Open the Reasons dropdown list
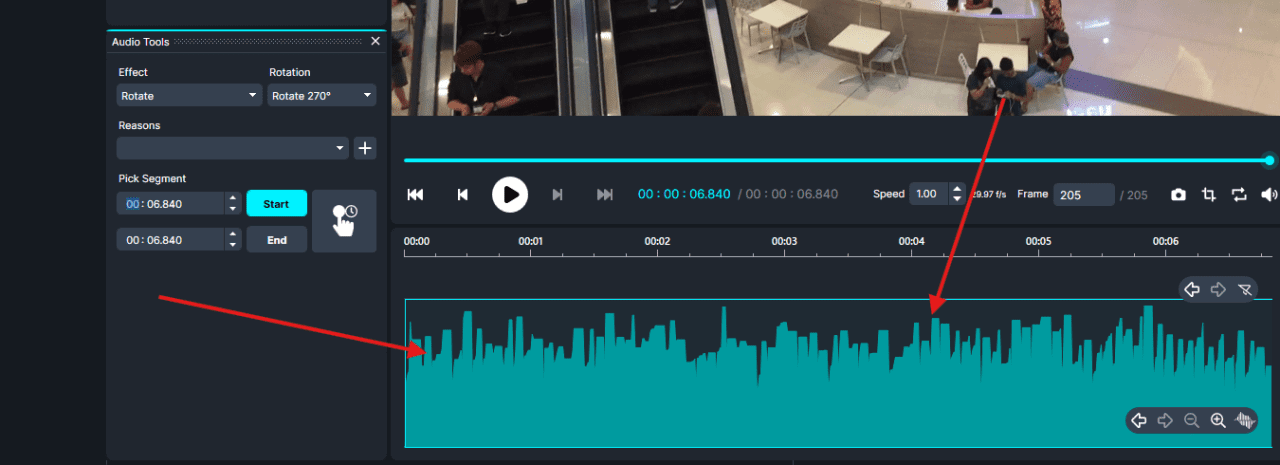 (232, 148)
